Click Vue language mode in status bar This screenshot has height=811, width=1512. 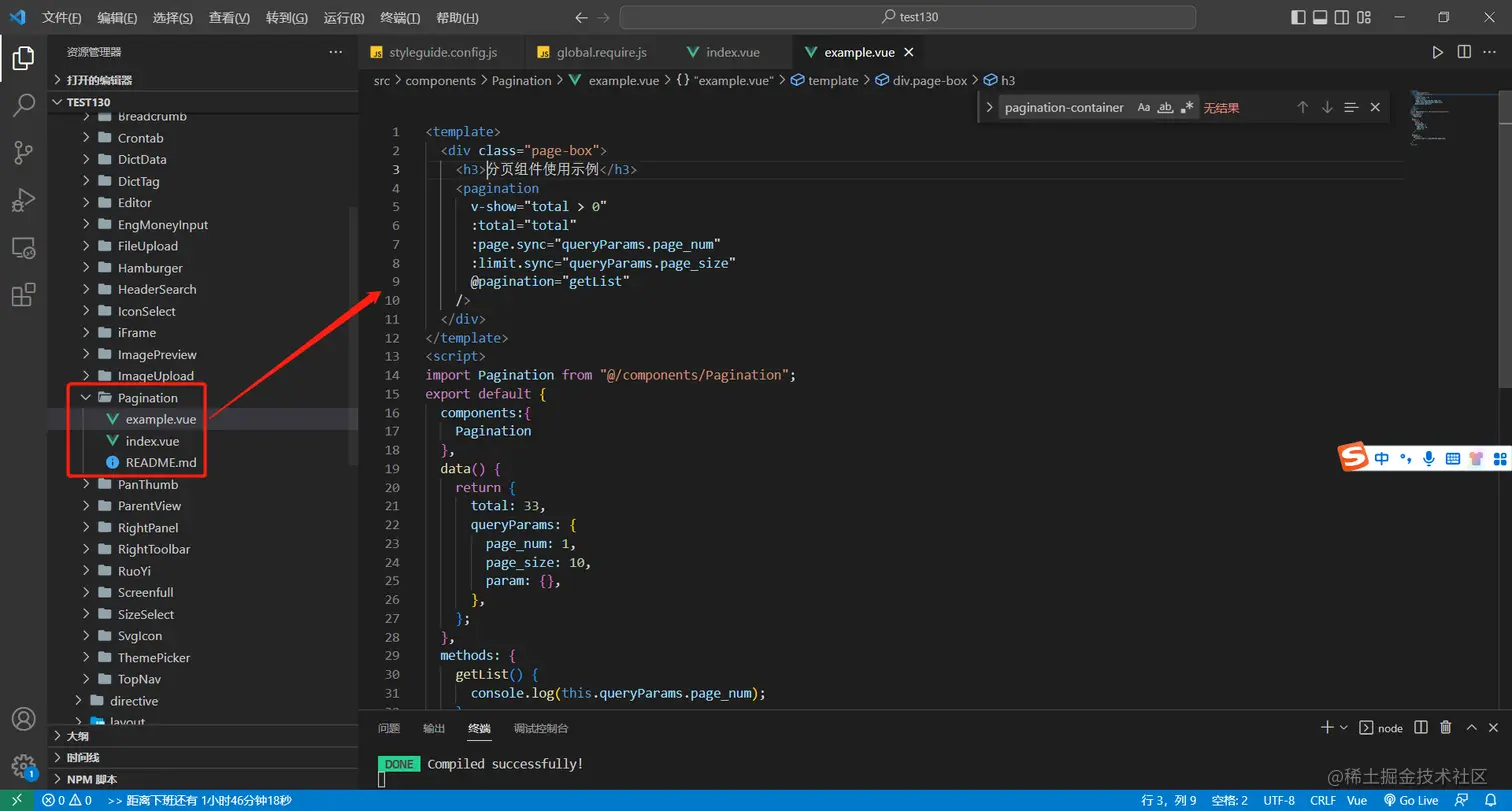pos(1357,800)
